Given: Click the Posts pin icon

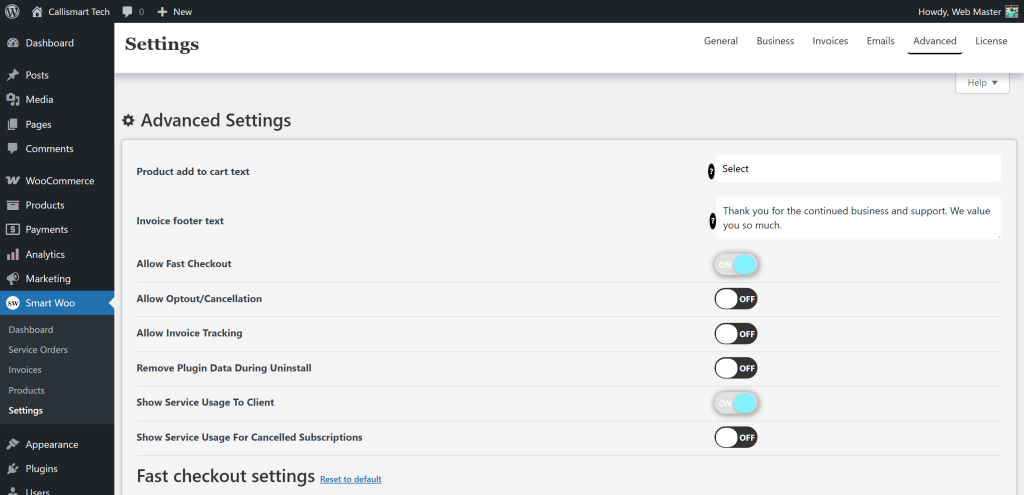Looking at the screenshot, I should tap(12, 75).
